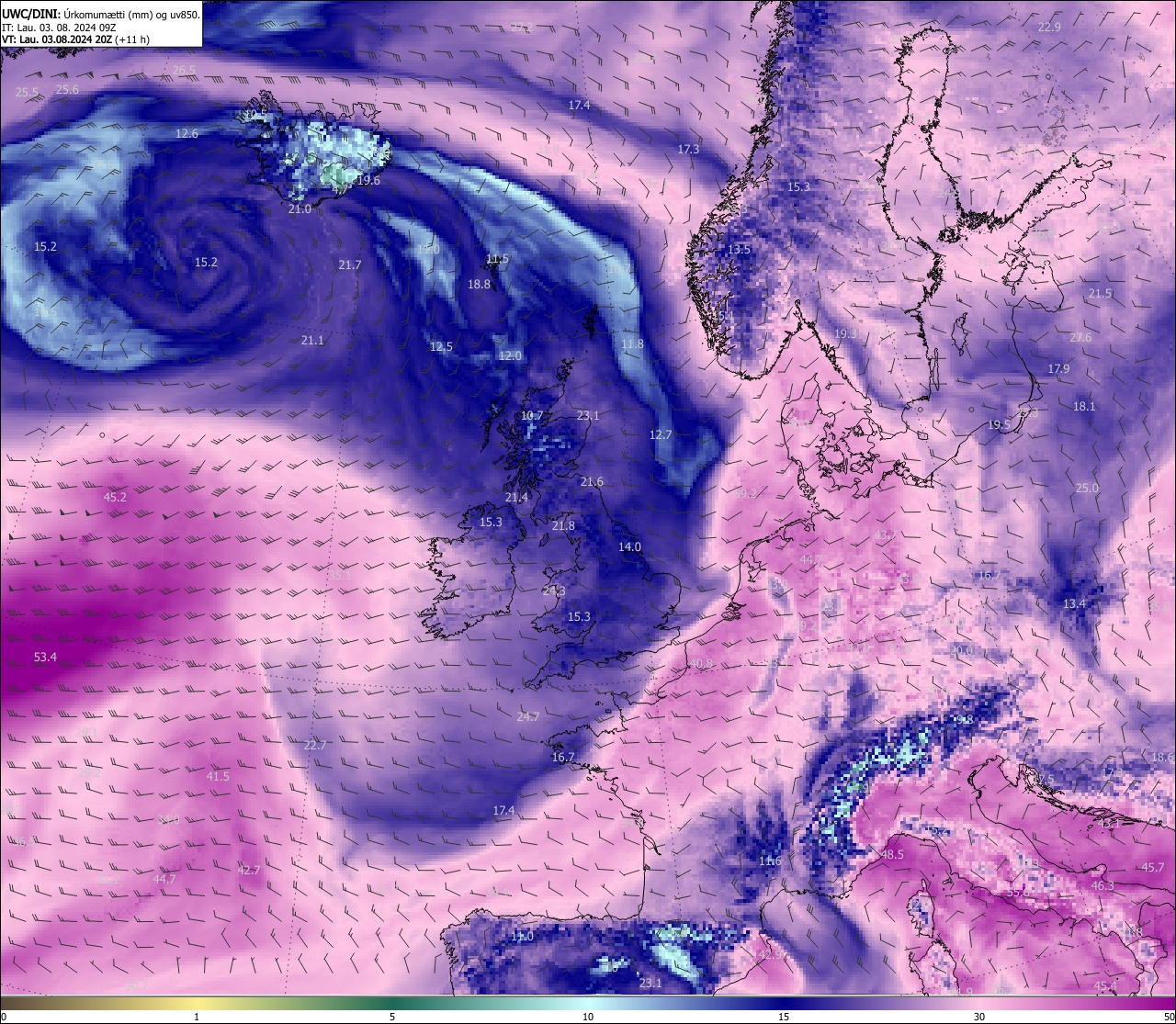Click the 45.2 value on the map

click(x=115, y=497)
